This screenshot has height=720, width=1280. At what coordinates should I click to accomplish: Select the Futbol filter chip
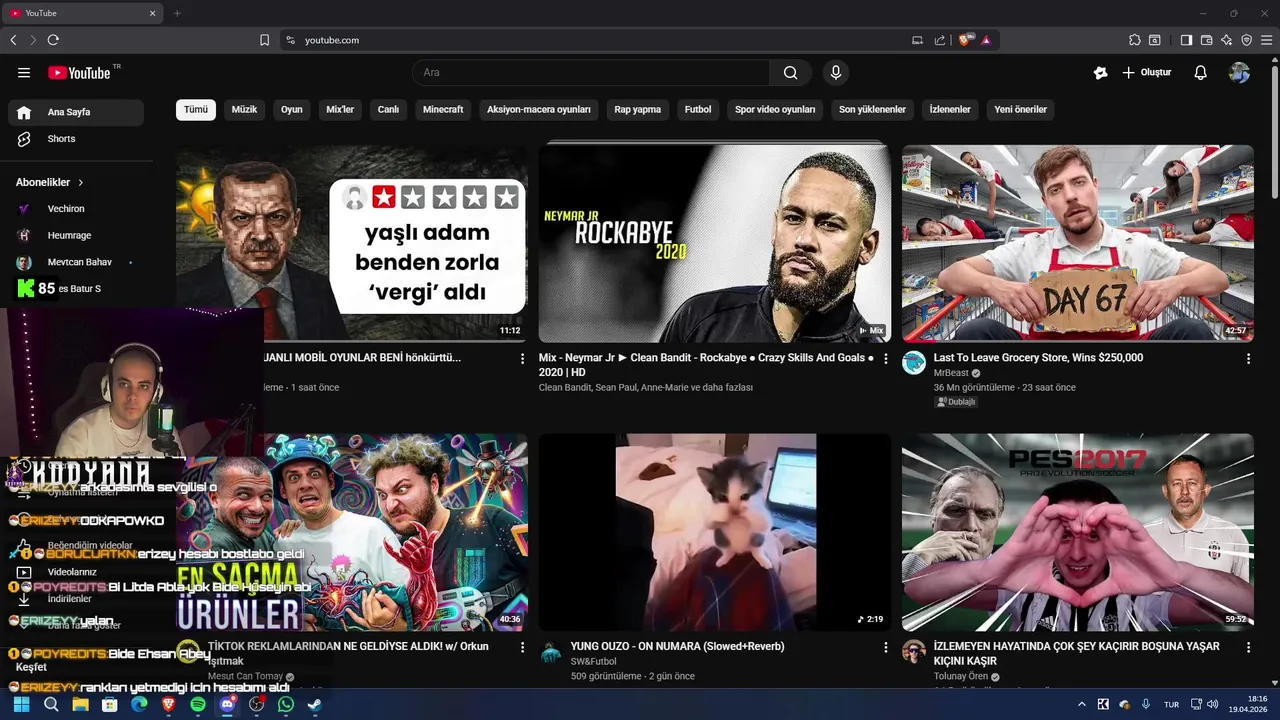[x=698, y=110]
